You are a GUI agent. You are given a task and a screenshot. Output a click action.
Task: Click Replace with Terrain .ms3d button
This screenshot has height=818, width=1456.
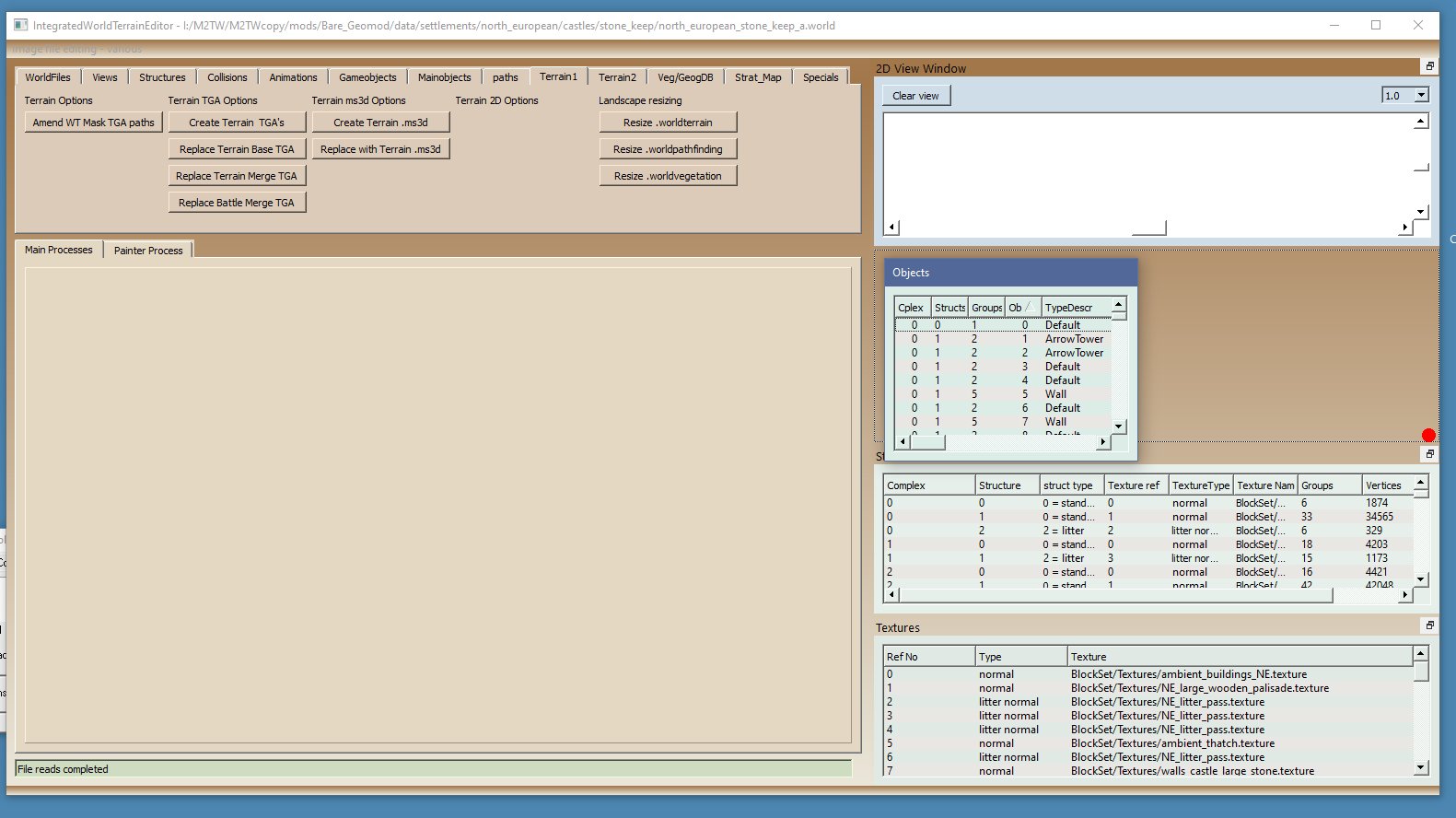(380, 149)
